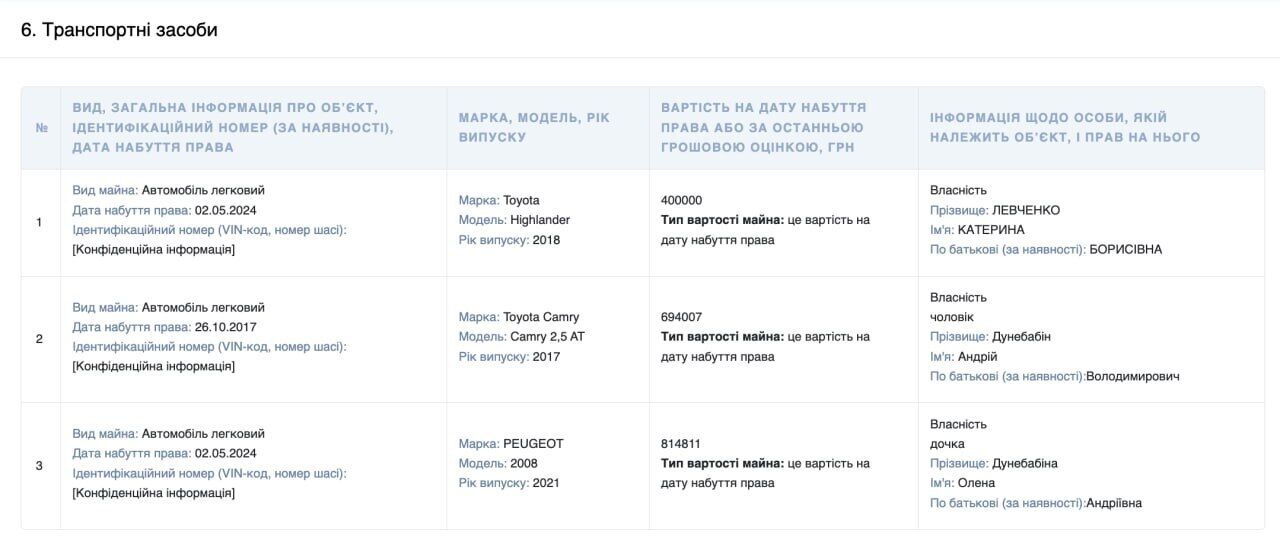
Task: Click the date 26.10.2017 in row two
Action: tap(228, 327)
